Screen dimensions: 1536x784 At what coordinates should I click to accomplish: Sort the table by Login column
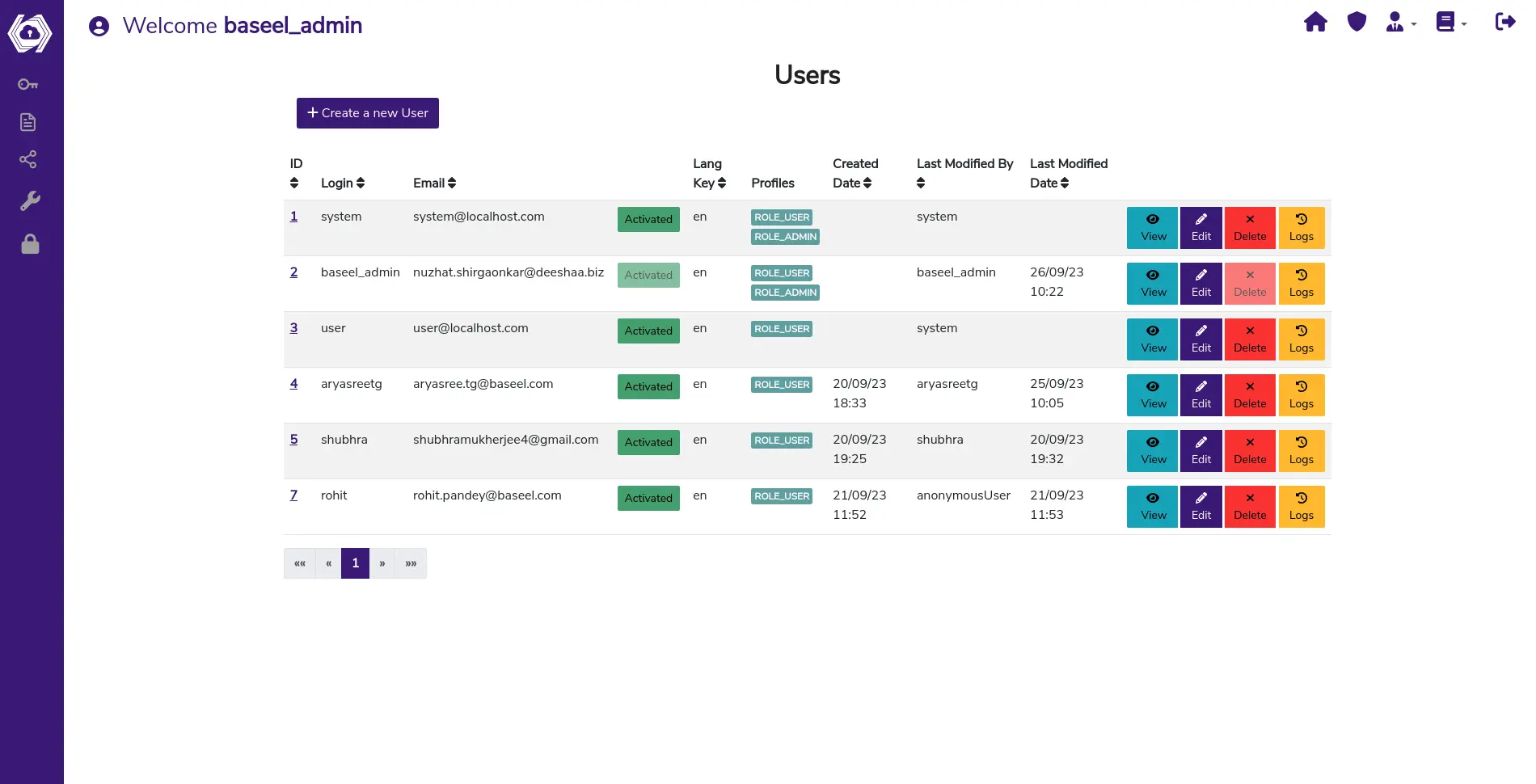tap(343, 183)
